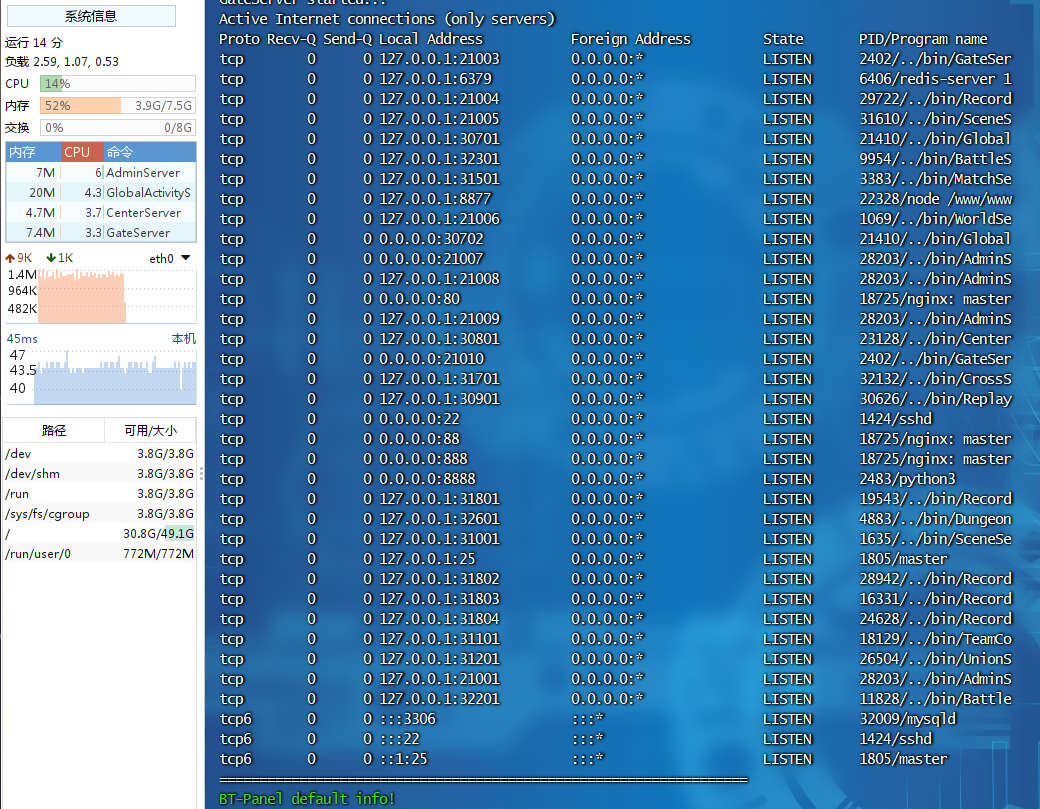Screen dimensions: 1040x809
Task: Click the red upload speed arrow icon
Action: pos(10,258)
